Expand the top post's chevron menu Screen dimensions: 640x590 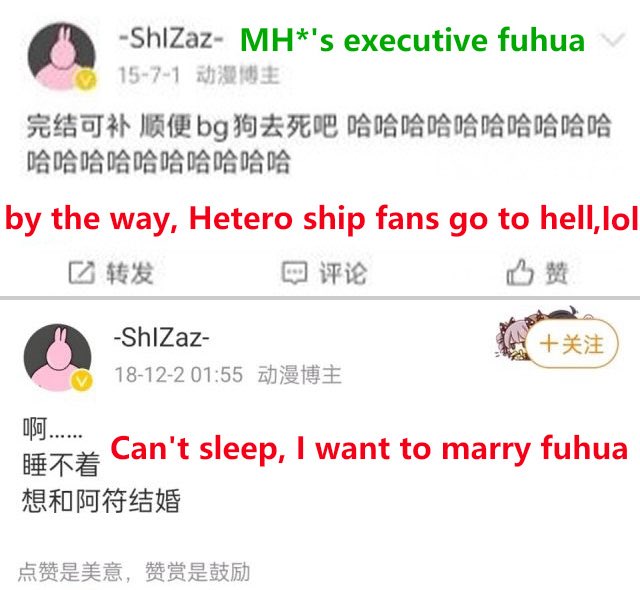(x=612, y=40)
